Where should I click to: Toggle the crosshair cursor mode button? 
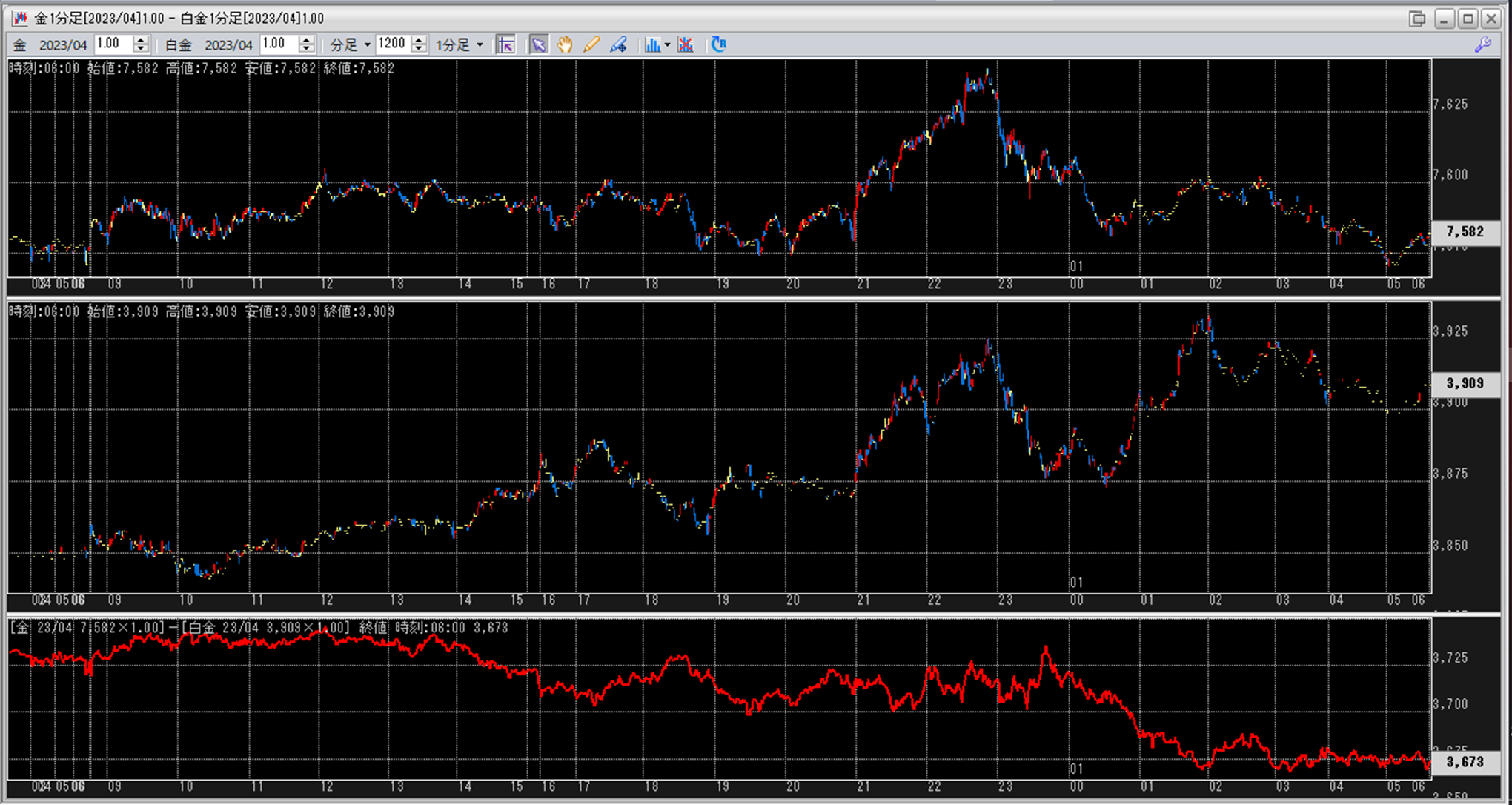pyautogui.click(x=506, y=45)
